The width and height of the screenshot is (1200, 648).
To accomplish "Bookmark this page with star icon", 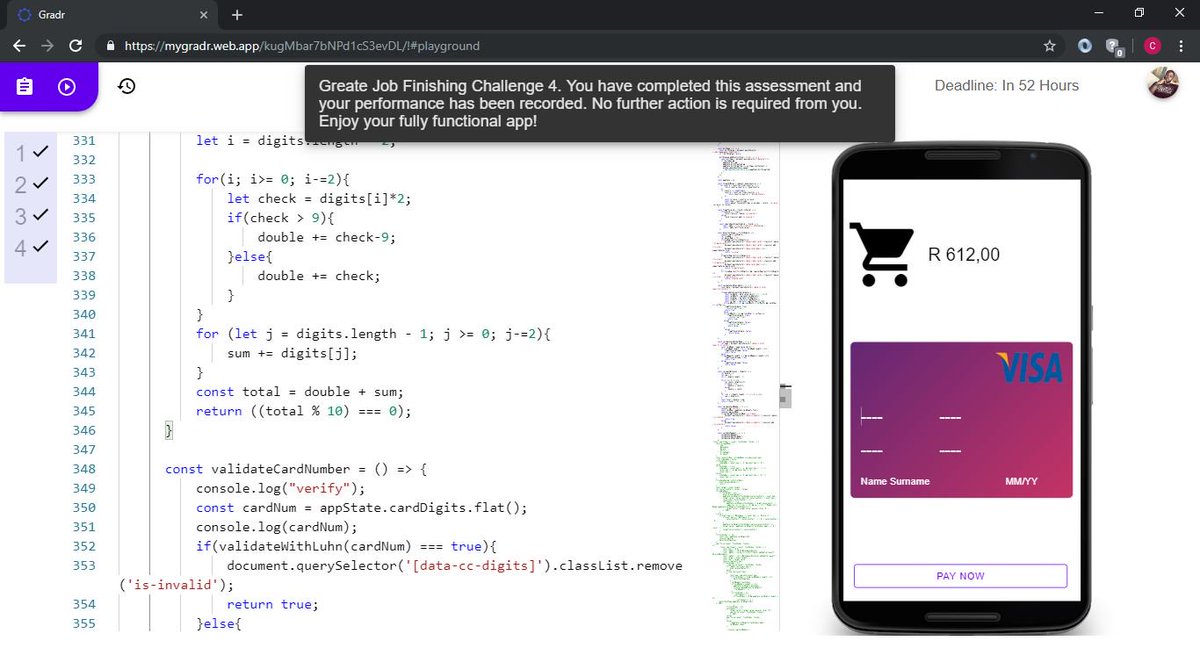I will click(1049, 46).
